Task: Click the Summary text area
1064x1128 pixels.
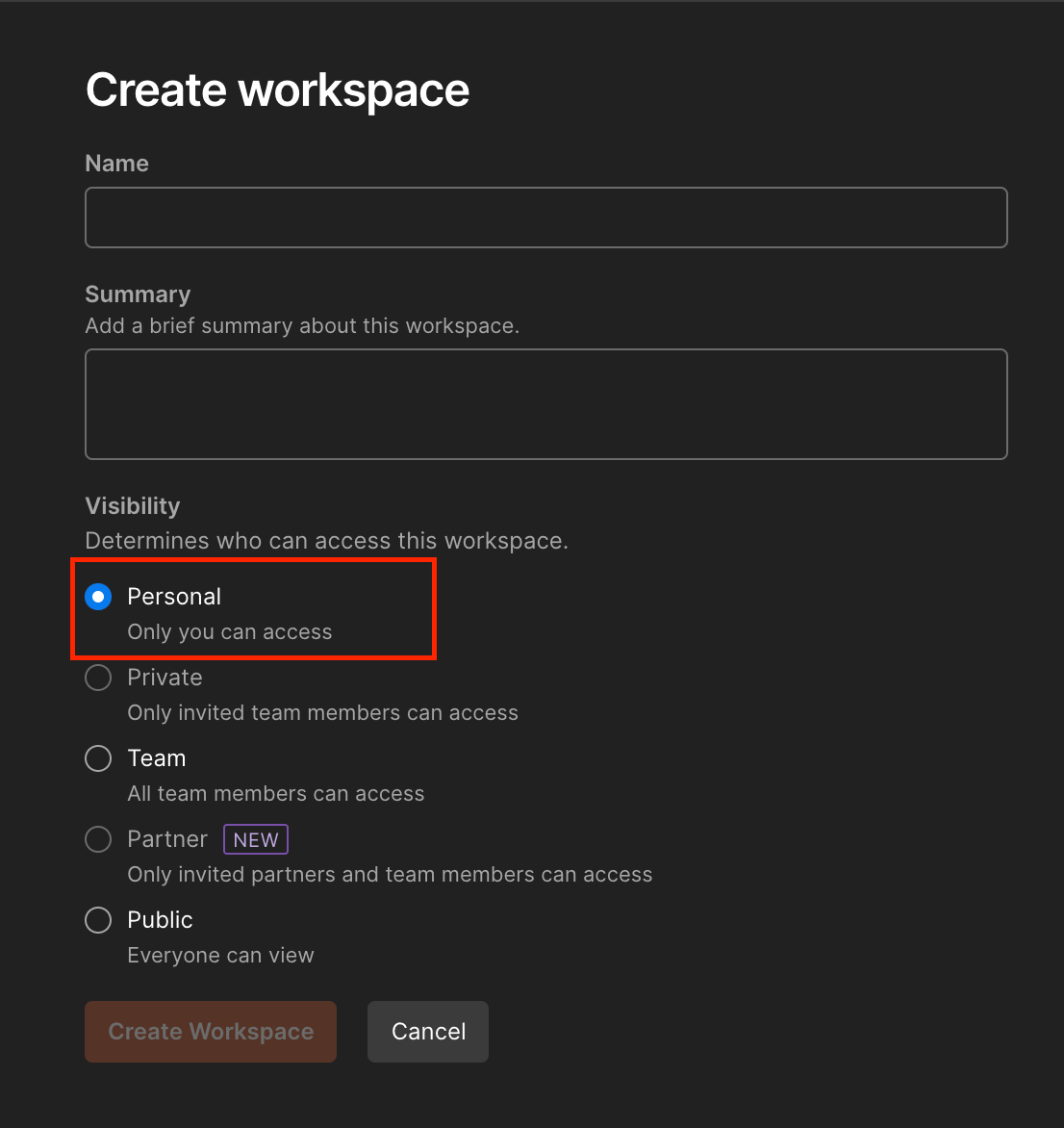Action: [x=545, y=404]
